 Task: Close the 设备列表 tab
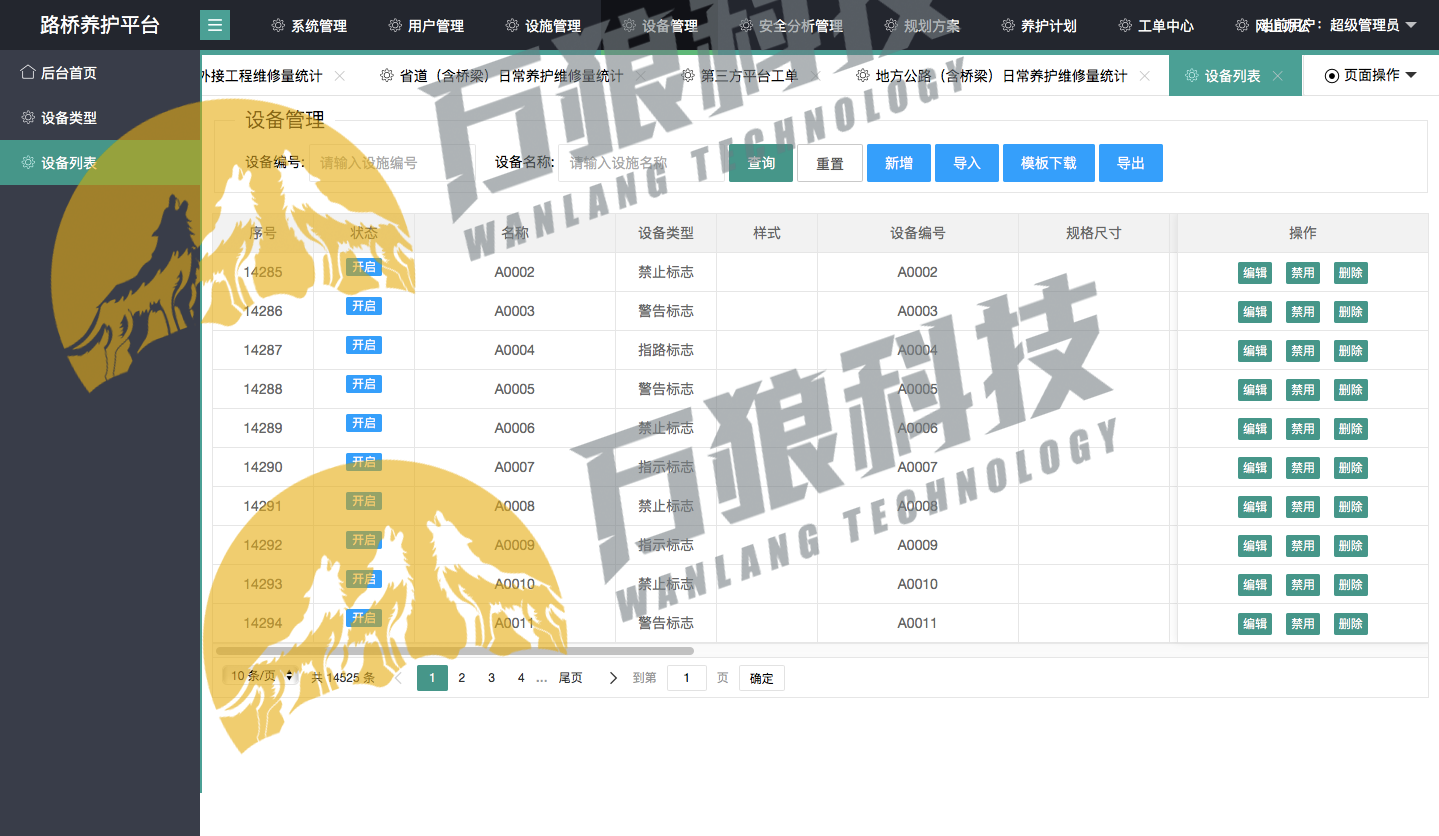click(1278, 76)
